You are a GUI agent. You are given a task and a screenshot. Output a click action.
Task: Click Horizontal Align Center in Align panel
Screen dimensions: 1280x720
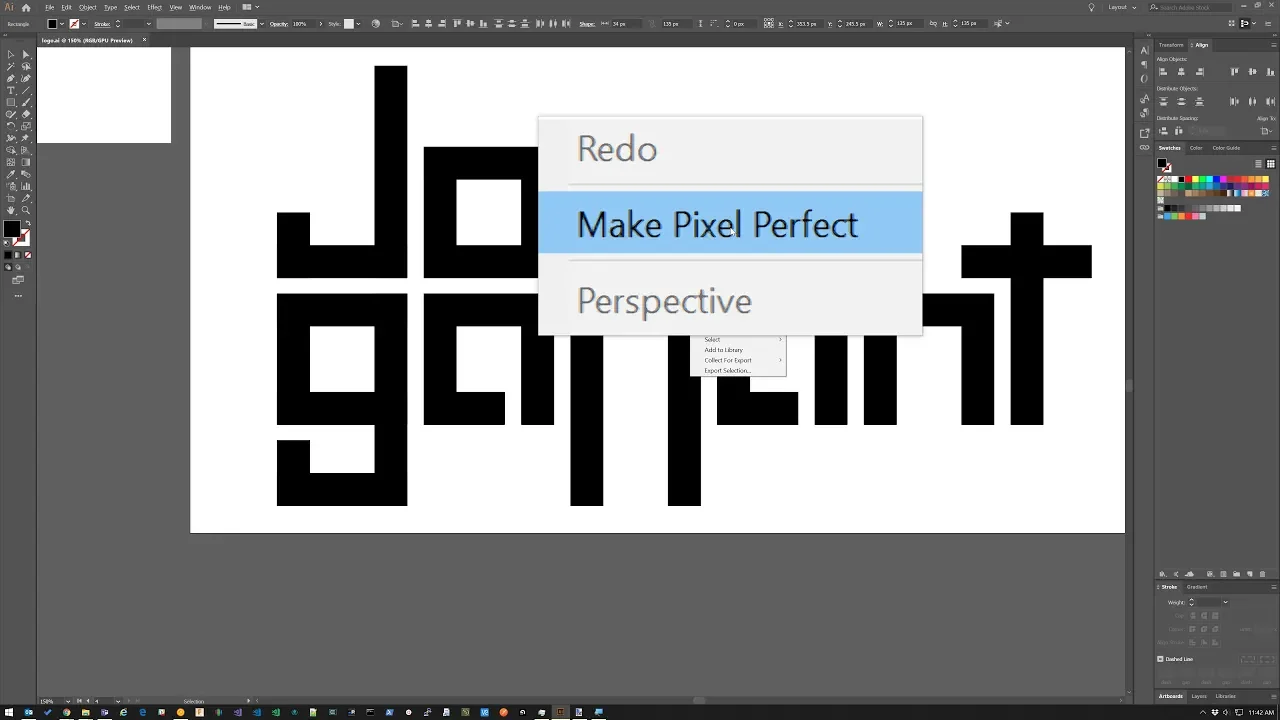(1181, 72)
